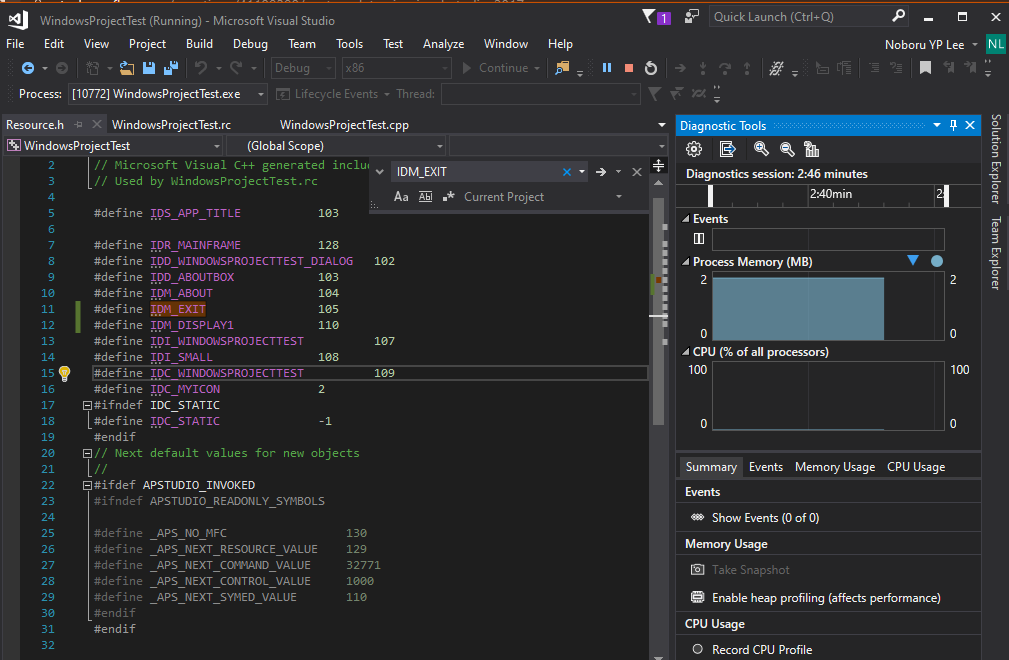Stop debugging with the red square
1009x660 pixels.
[629, 68]
